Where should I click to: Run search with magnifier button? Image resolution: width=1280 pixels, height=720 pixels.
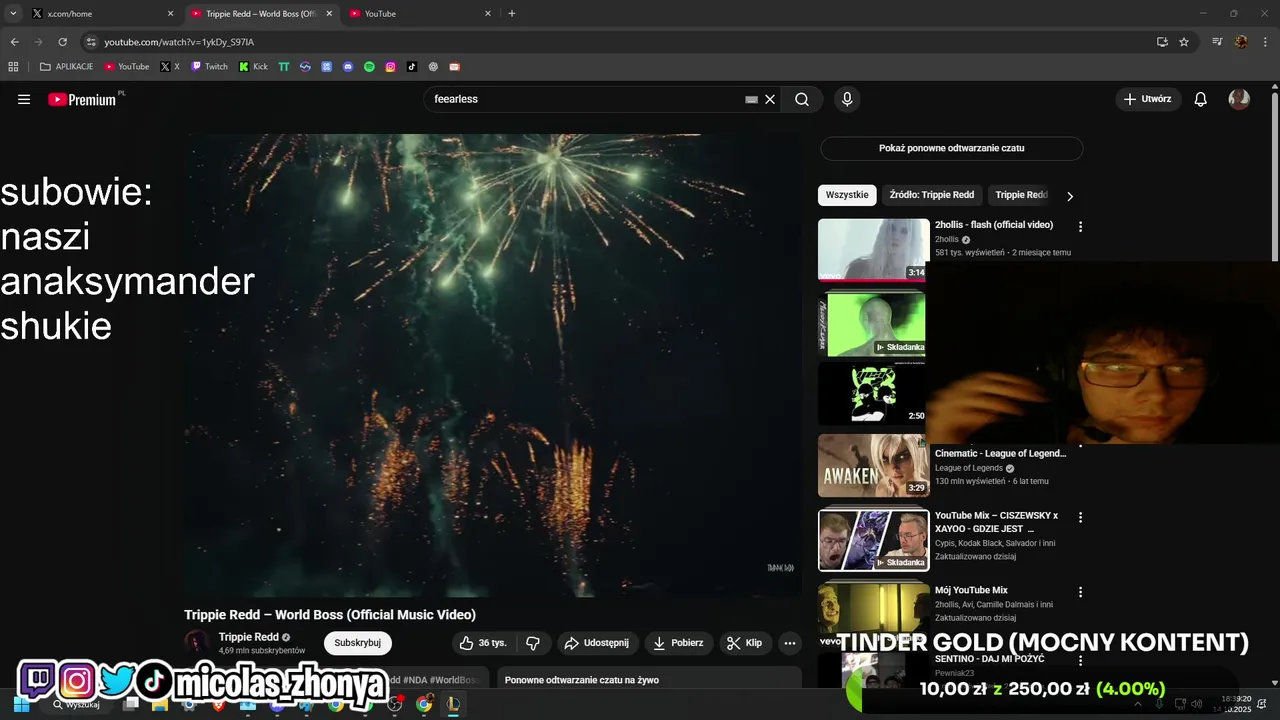(802, 99)
